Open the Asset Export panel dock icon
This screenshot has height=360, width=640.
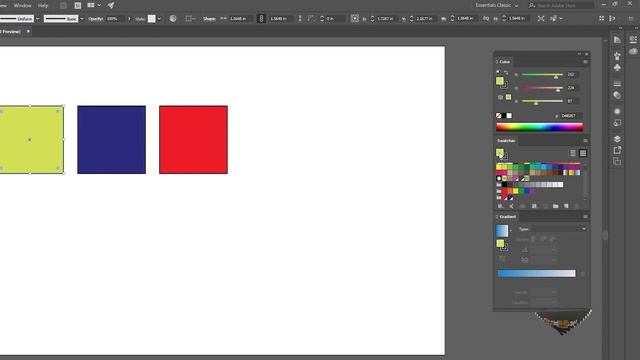pyautogui.click(x=617, y=150)
